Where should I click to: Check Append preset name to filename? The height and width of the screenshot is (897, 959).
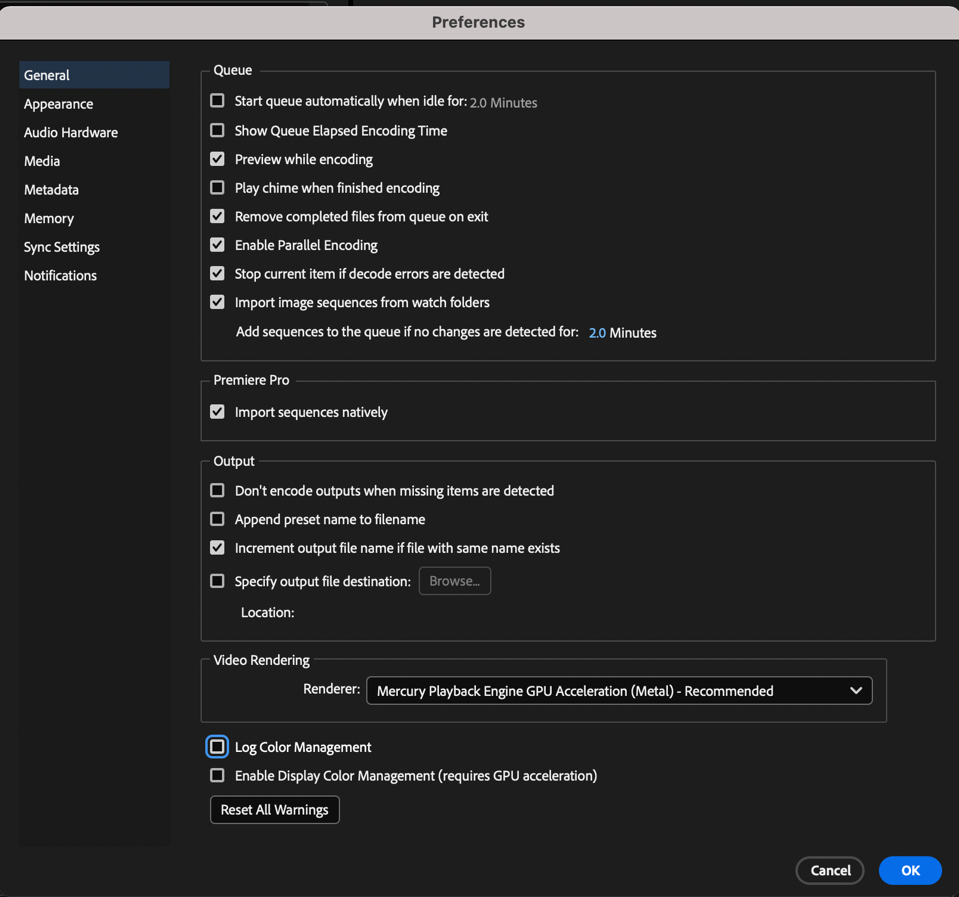click(x=217, y=519)
